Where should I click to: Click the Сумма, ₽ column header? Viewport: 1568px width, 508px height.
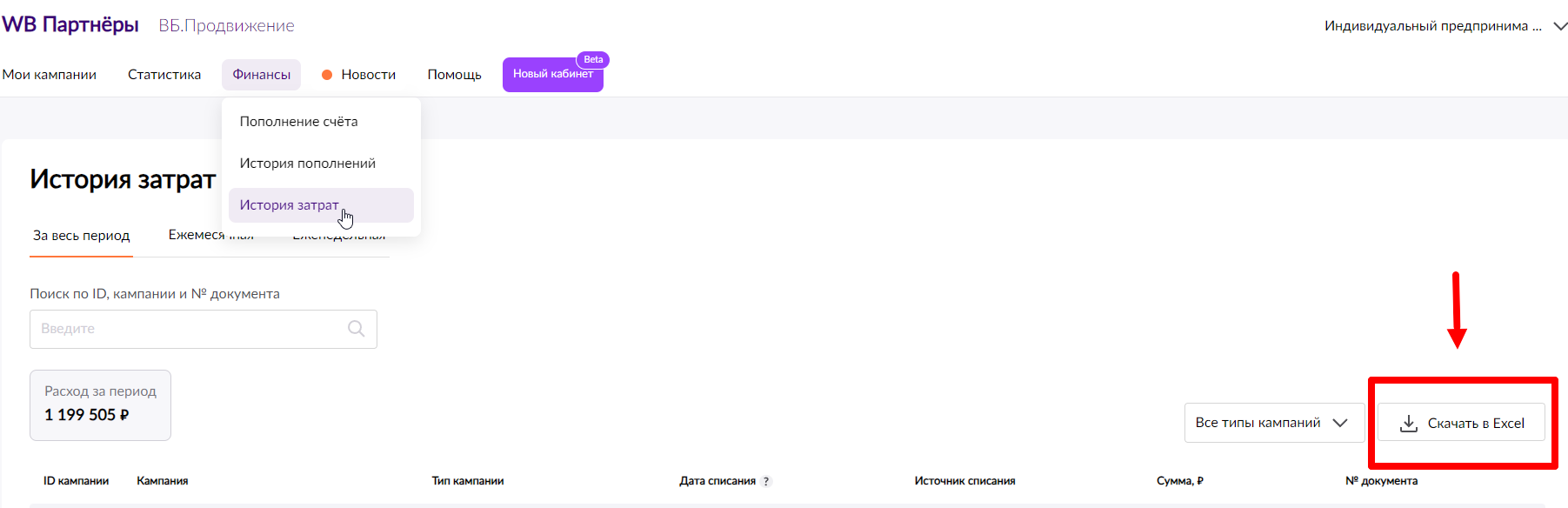[x=1179, y=481]
